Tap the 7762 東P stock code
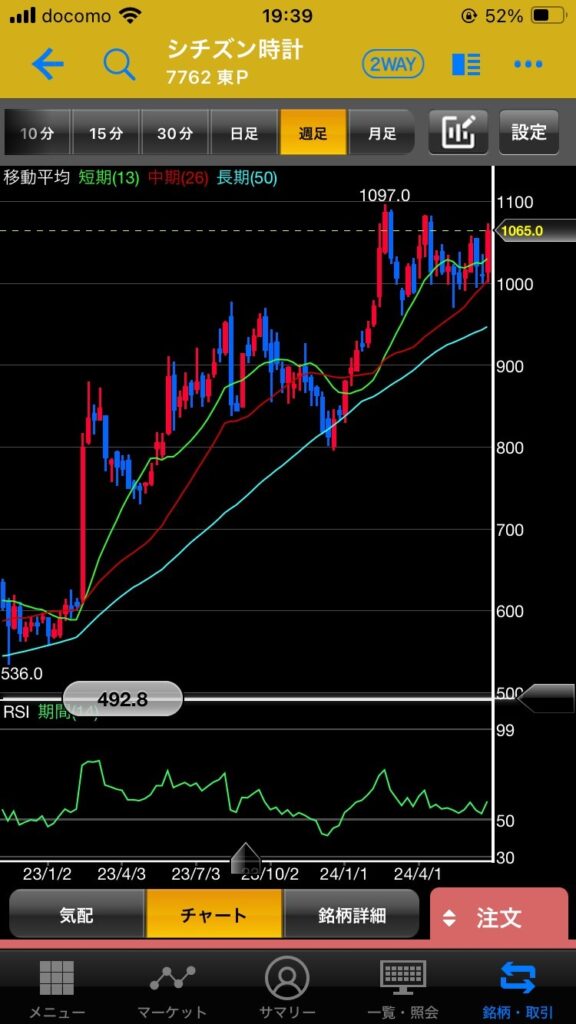The width and height of the screenshot is (576, 1024). [x=207, y=78]
